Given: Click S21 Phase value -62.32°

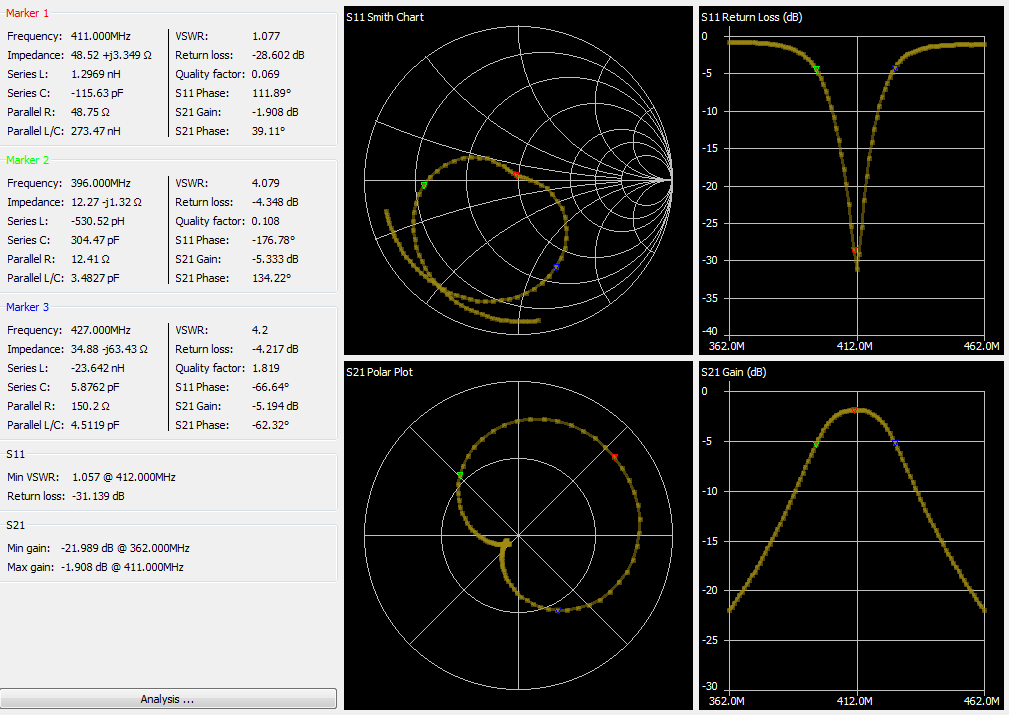Looking at the screenshot, I should click(x=270, y=425).
